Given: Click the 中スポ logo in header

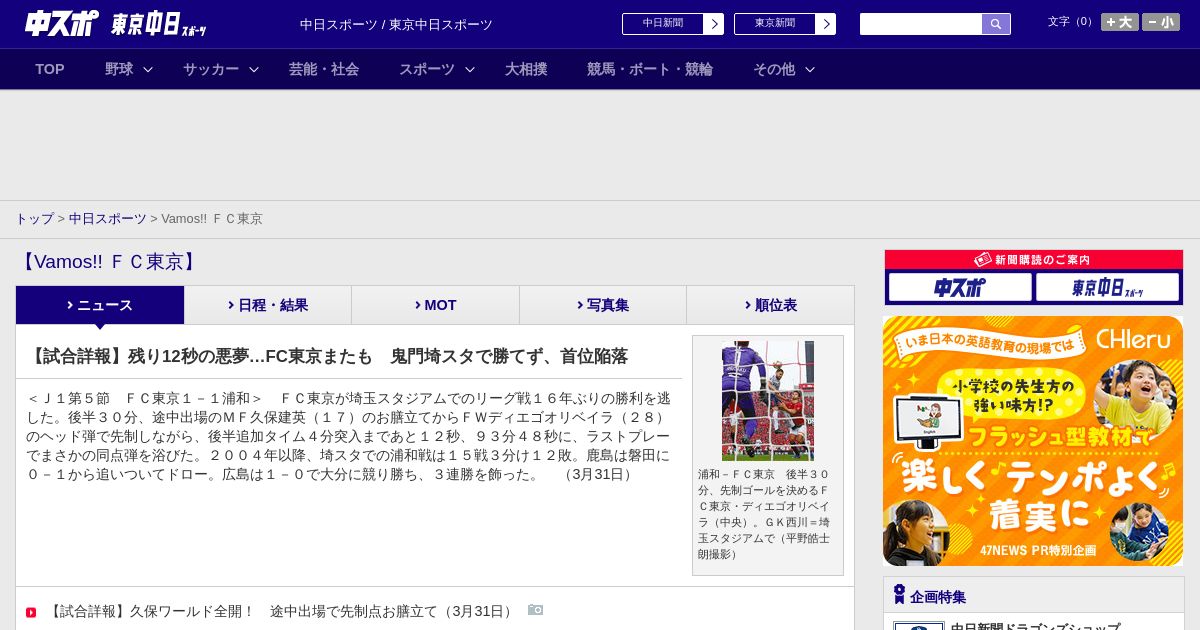Looking at the screenshot, I should pos(62,23).
